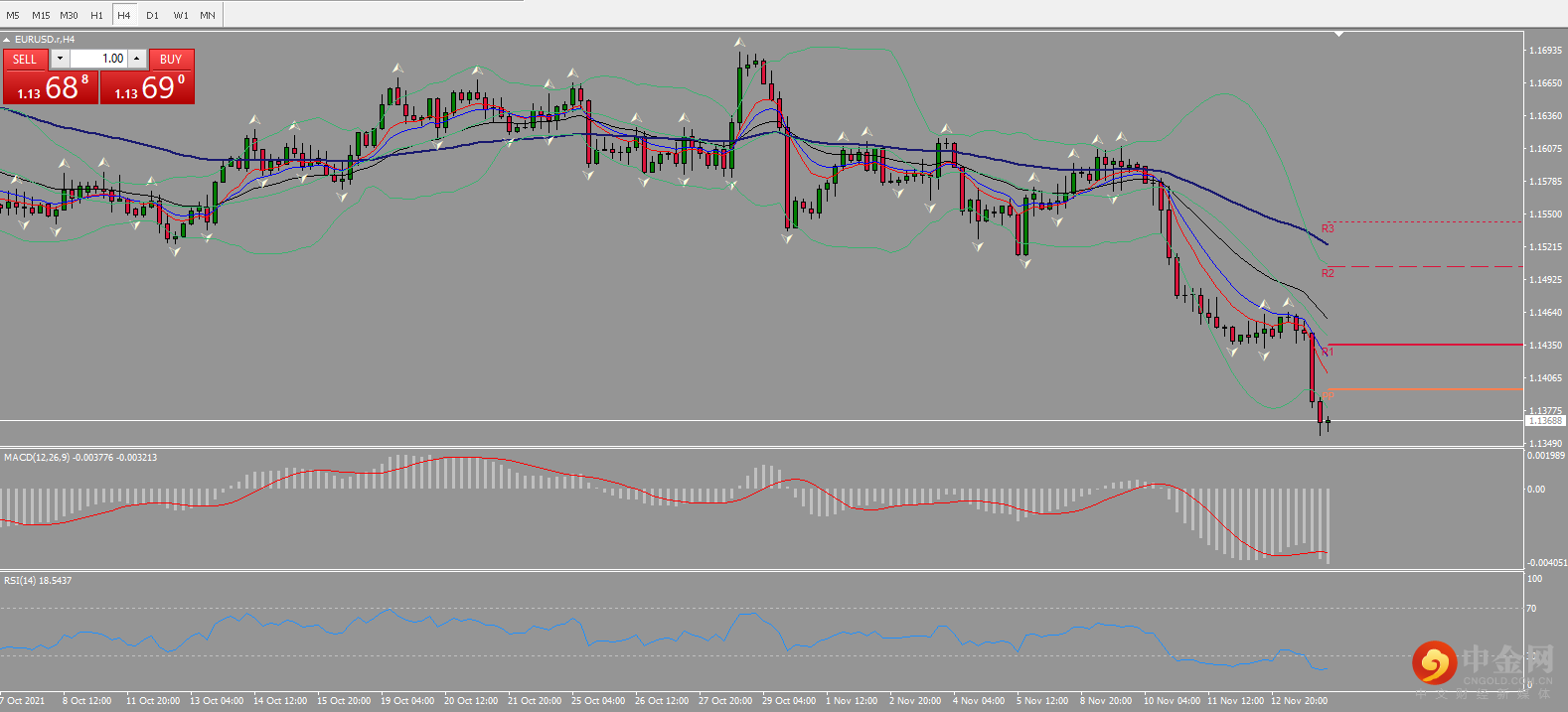Select the M30 timeframe
The image size is (1568, 712).
click(x=69, y=15)
